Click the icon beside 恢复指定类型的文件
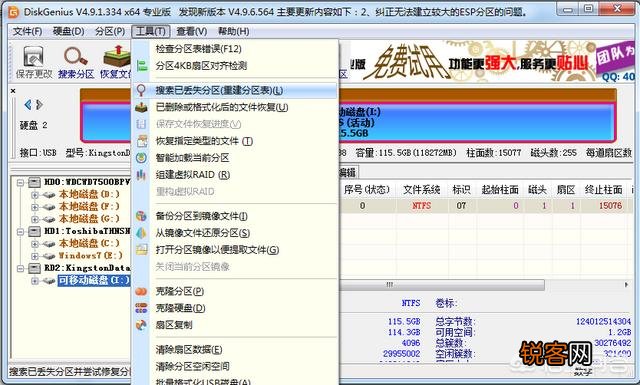 point(142,141)
